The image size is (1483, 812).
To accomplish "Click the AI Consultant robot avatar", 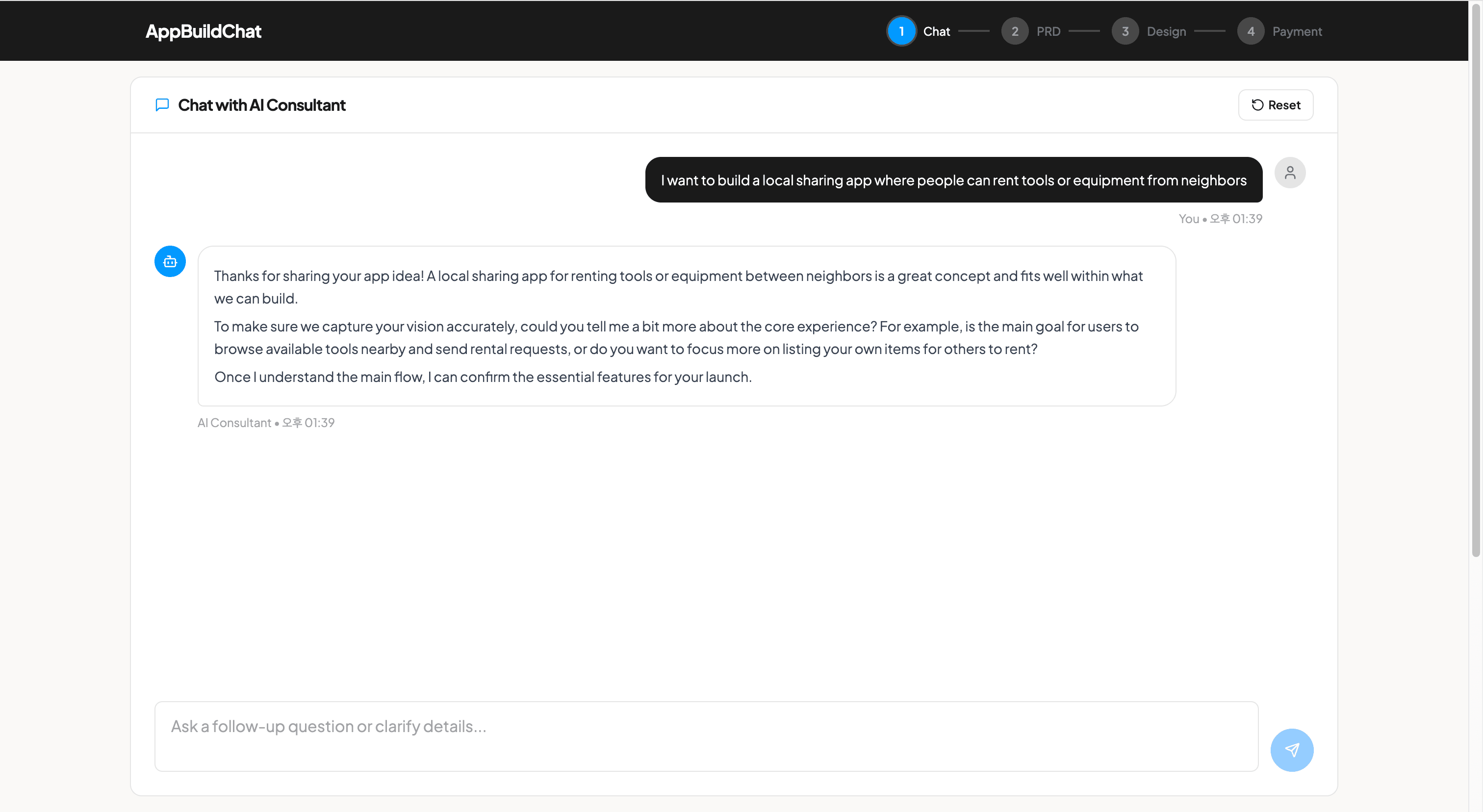I will pyautogui.click(x=170, y=262).
